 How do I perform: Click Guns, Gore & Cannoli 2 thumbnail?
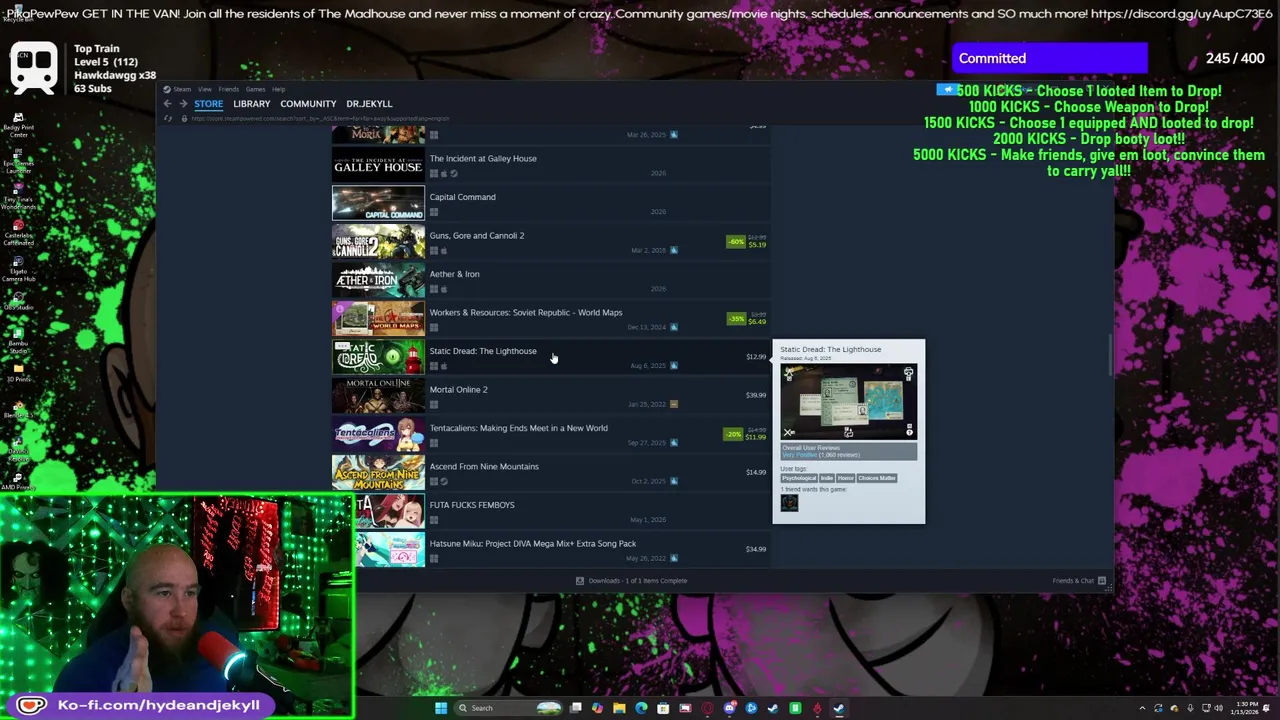378,242
